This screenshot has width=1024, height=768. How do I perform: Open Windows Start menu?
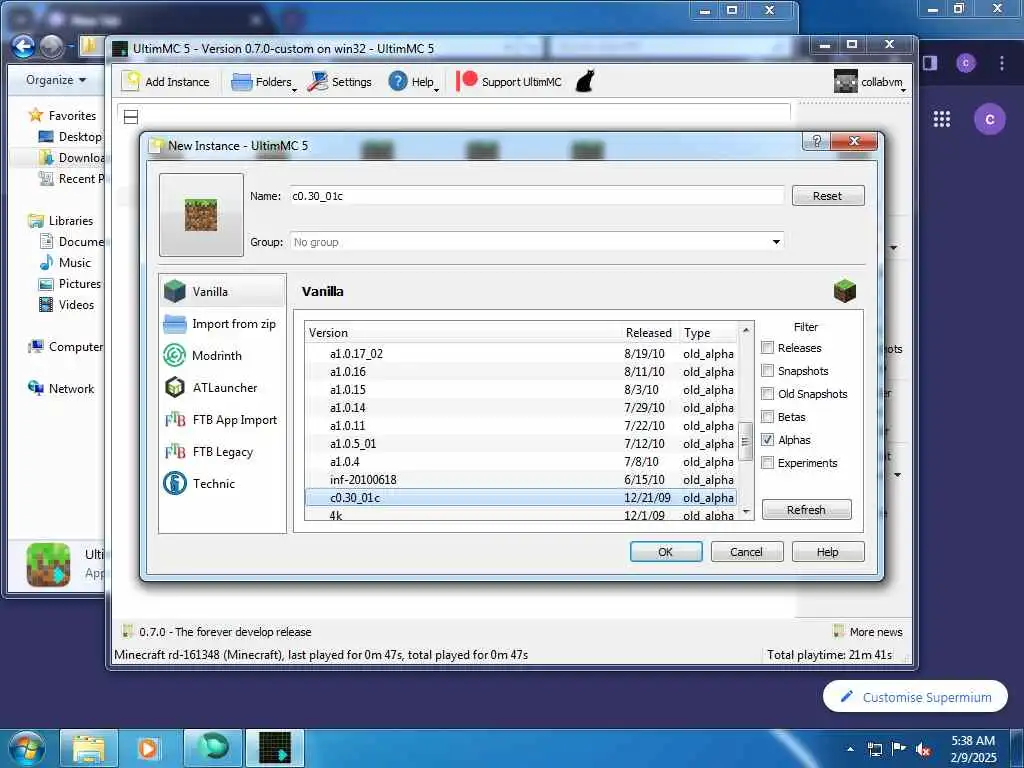[26, 748]
